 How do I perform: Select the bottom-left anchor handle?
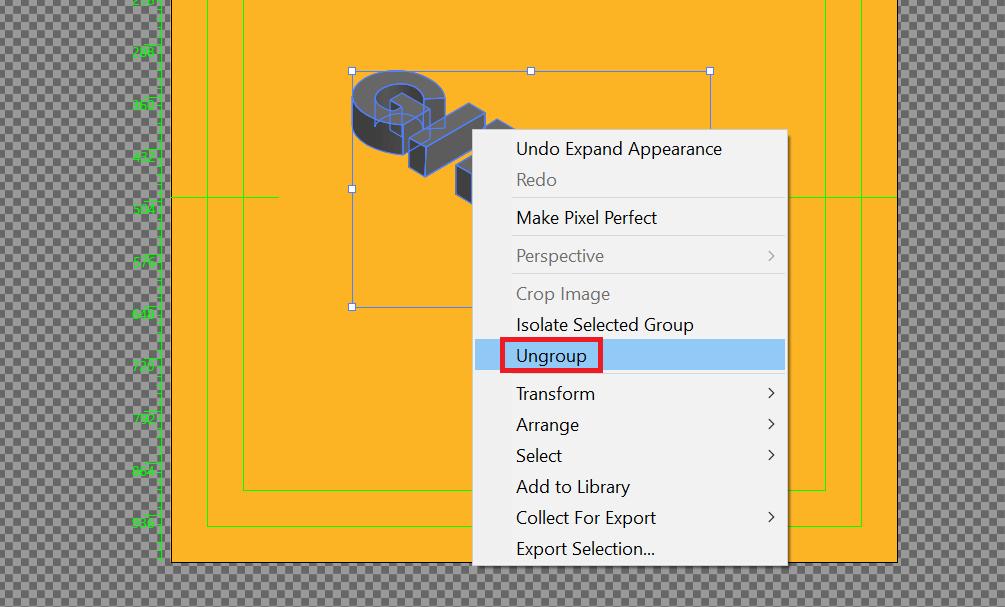(351, 306)
